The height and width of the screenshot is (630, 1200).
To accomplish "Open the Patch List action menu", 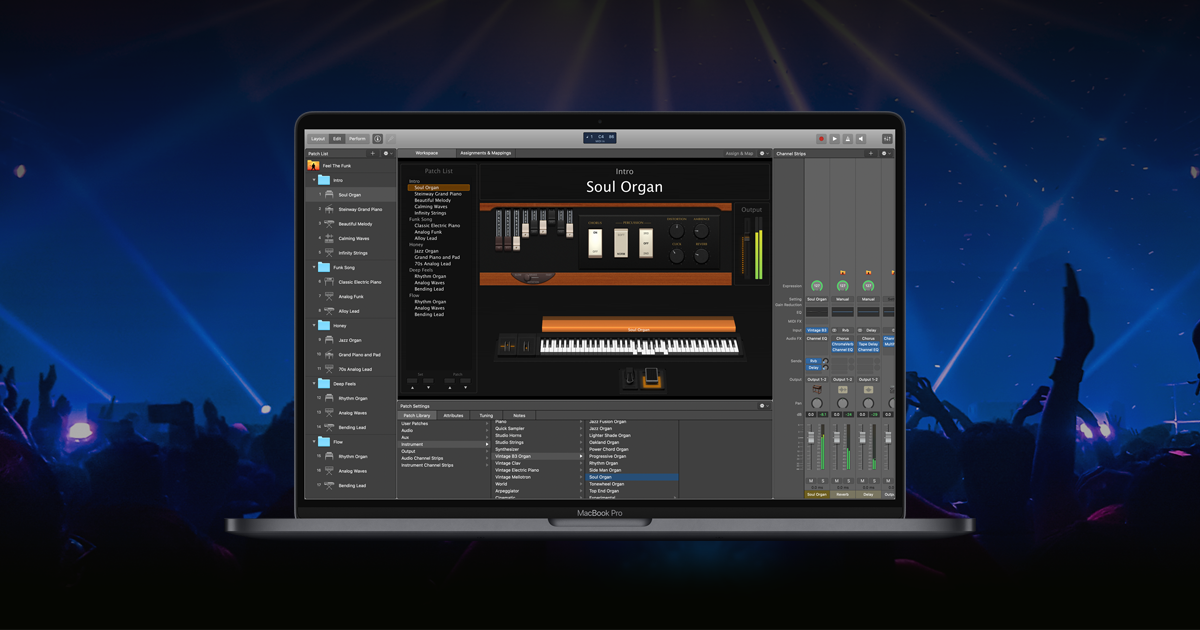I will tap(386, 154).
